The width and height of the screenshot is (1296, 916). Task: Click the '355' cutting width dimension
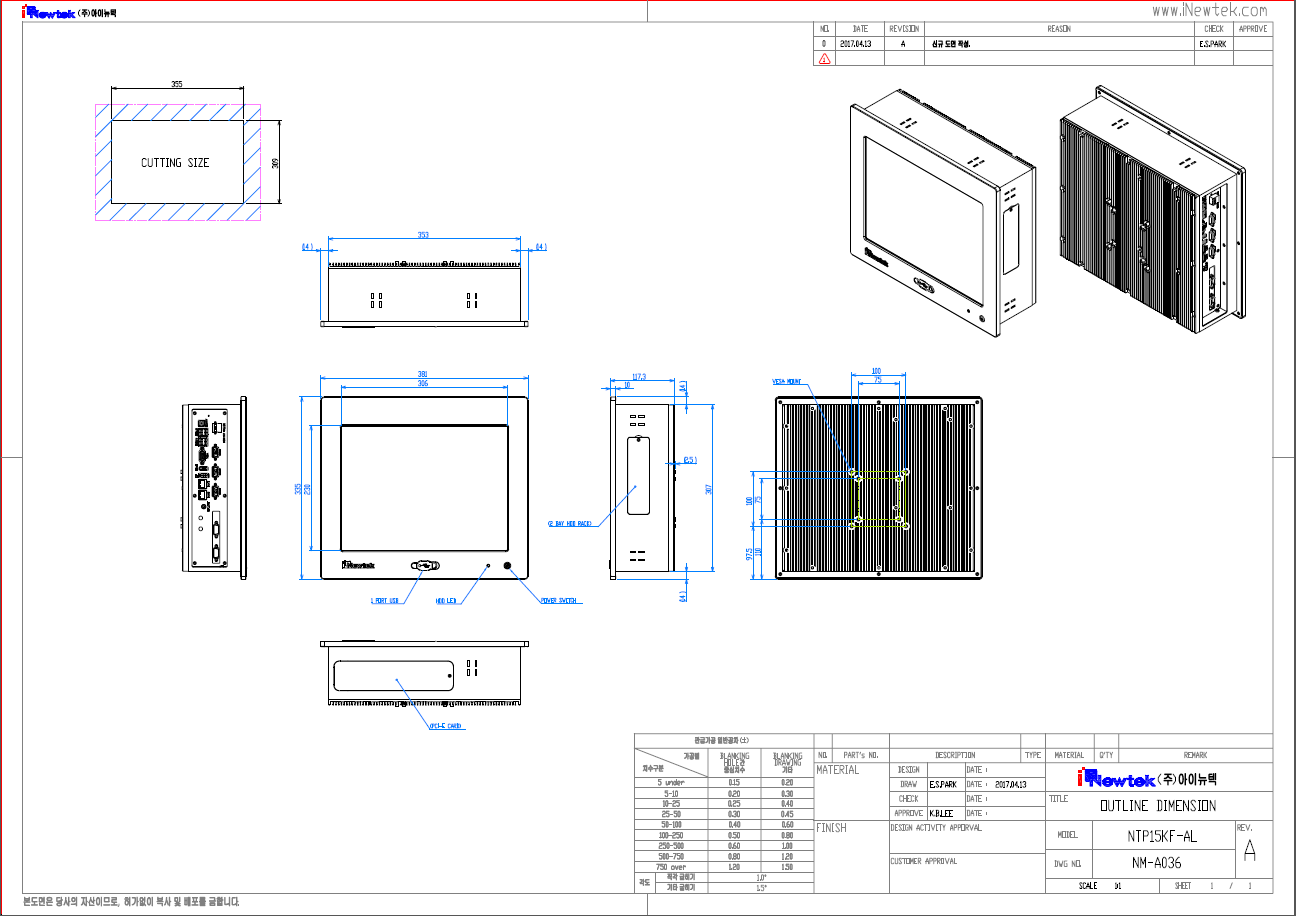pos(177,85)
